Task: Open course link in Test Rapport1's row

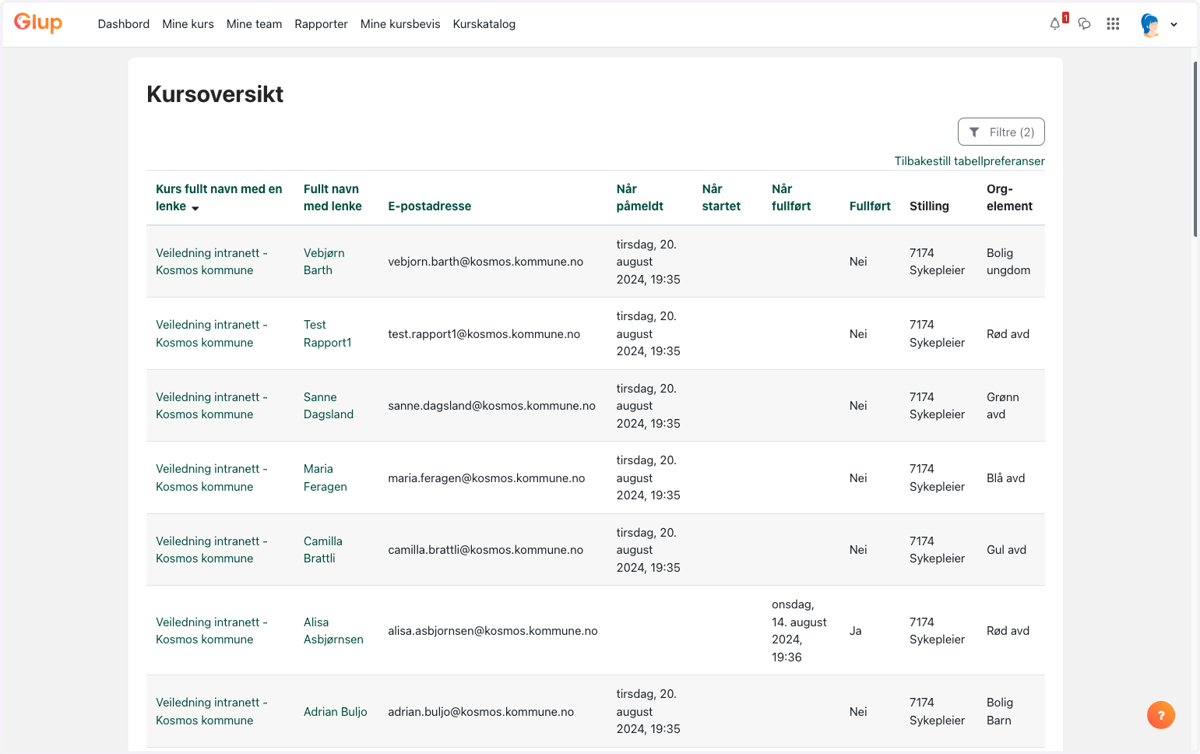Action: coord(212,333)
